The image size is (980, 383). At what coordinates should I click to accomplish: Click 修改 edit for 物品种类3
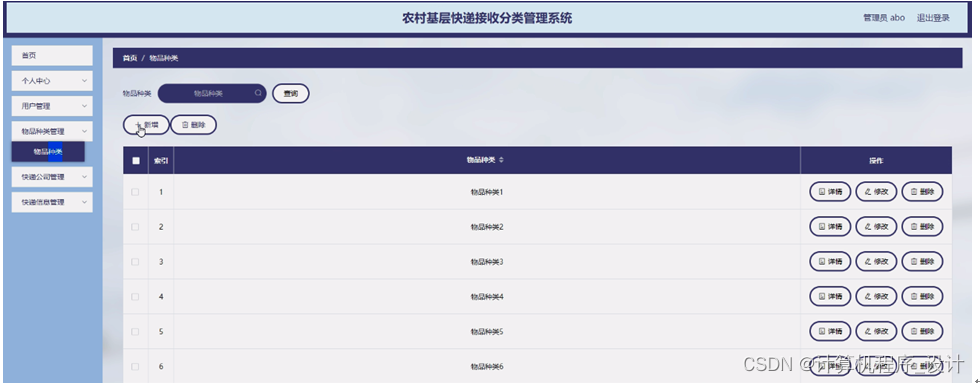876,262
